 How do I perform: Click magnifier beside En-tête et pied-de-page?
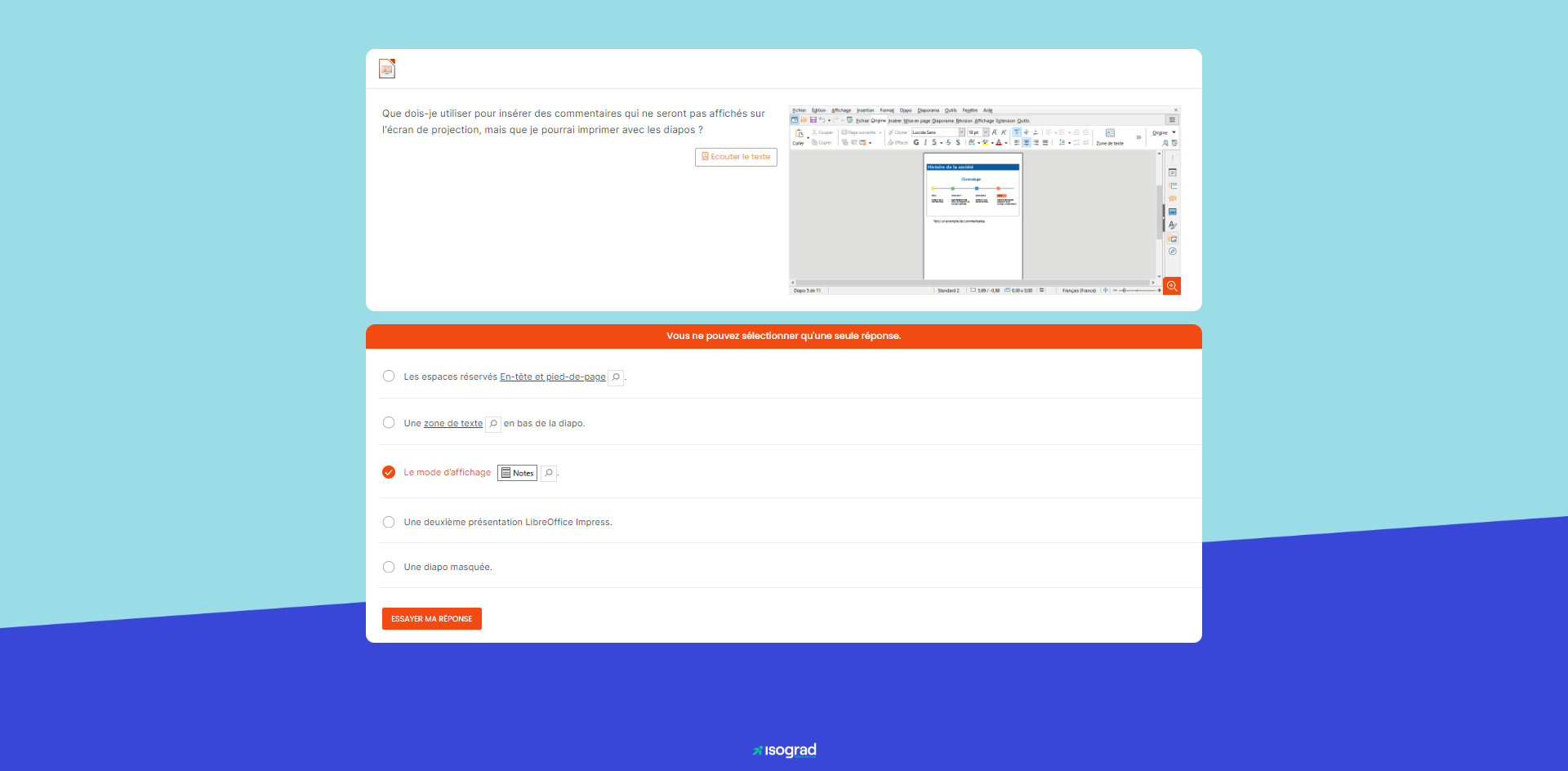point(616,377)
